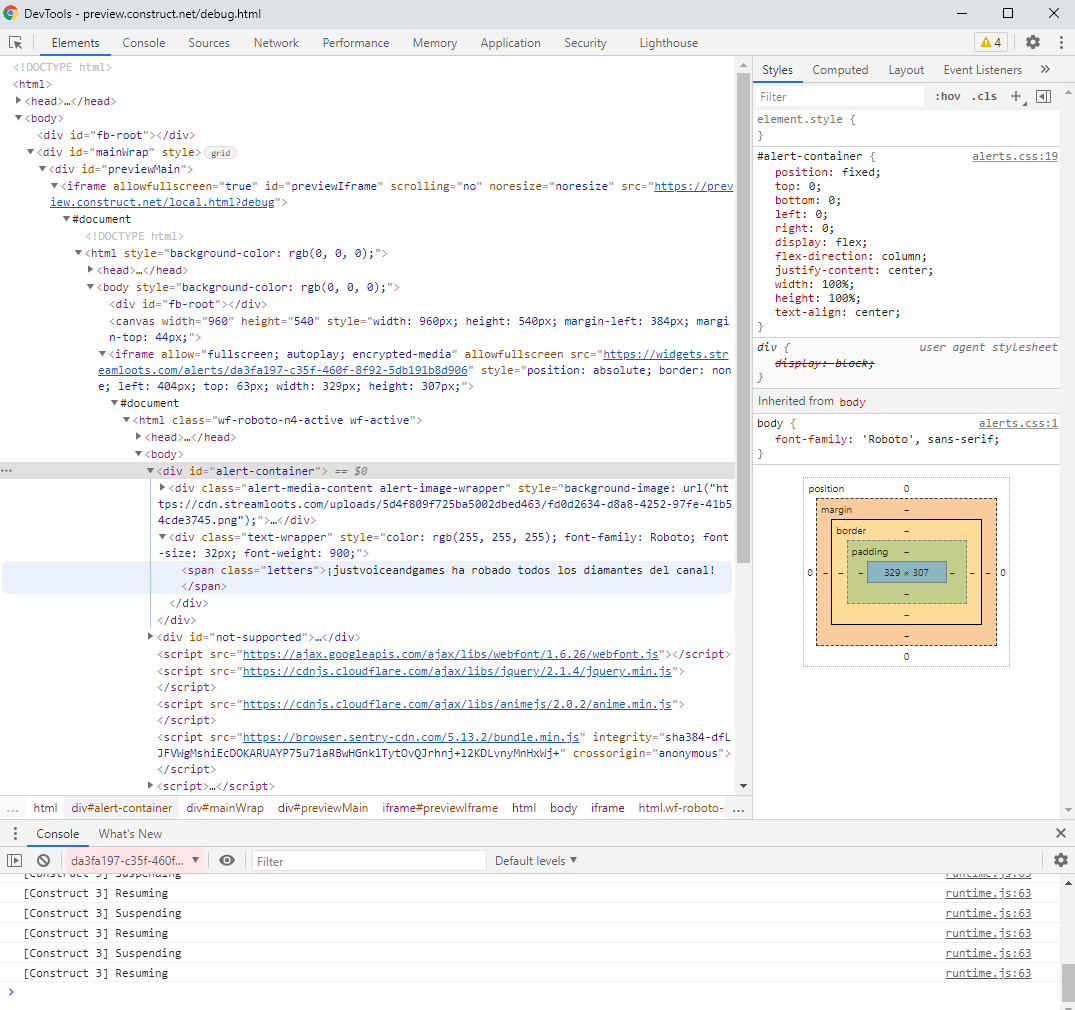Image resolution: width=1075 pixels, height=1010 pixels.
Task: Select the div#previewMain breadcrumb
Action: point(323,808)
